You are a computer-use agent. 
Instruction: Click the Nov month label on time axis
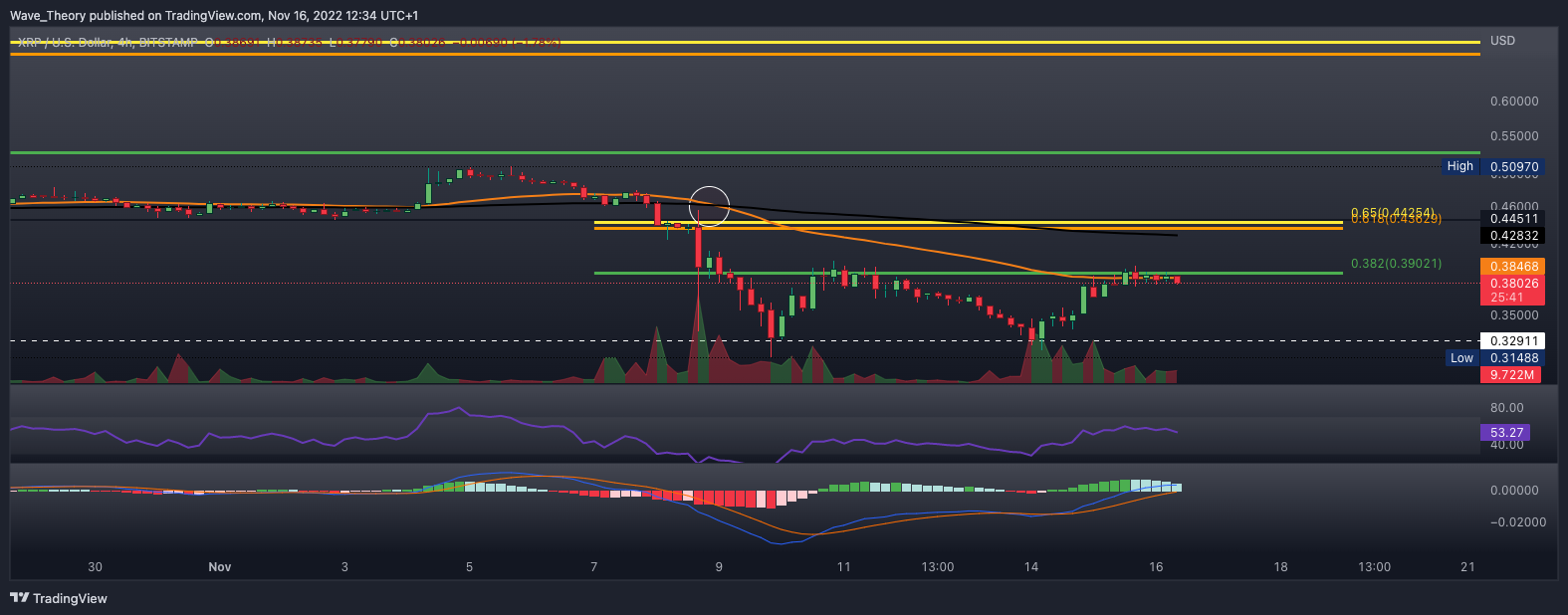coord(220,567)
